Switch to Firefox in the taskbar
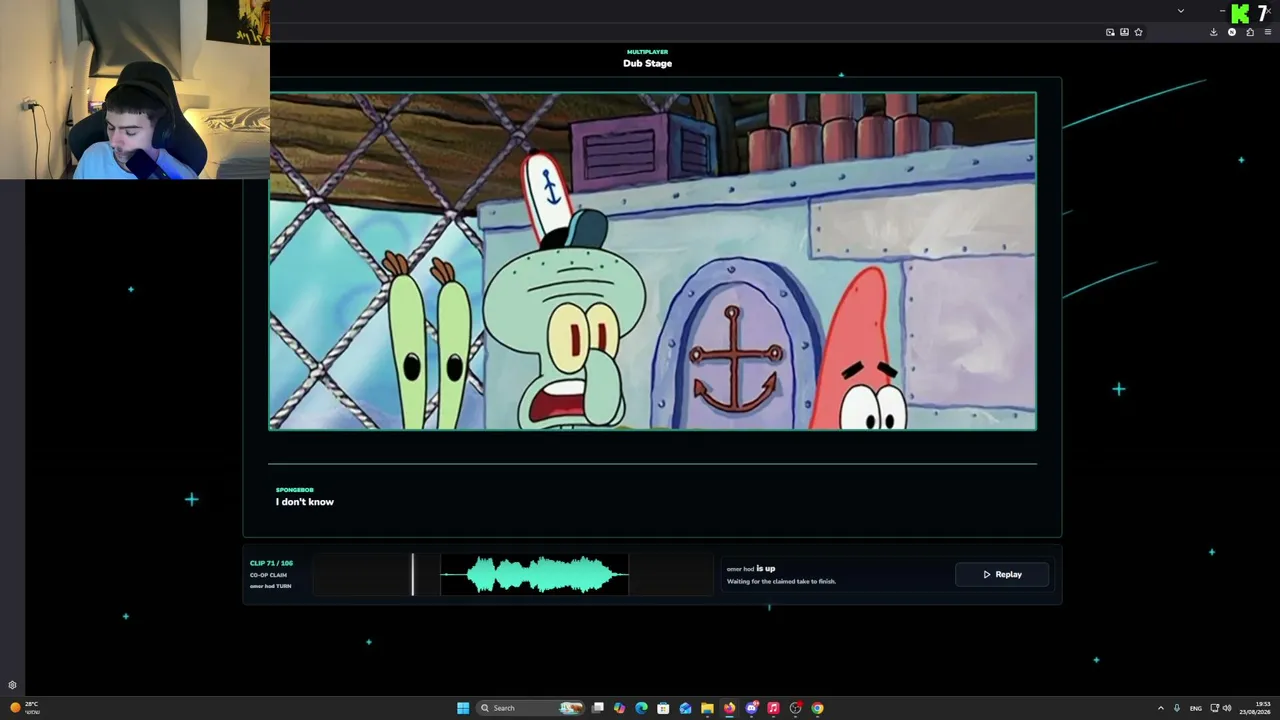 point(729,708)
